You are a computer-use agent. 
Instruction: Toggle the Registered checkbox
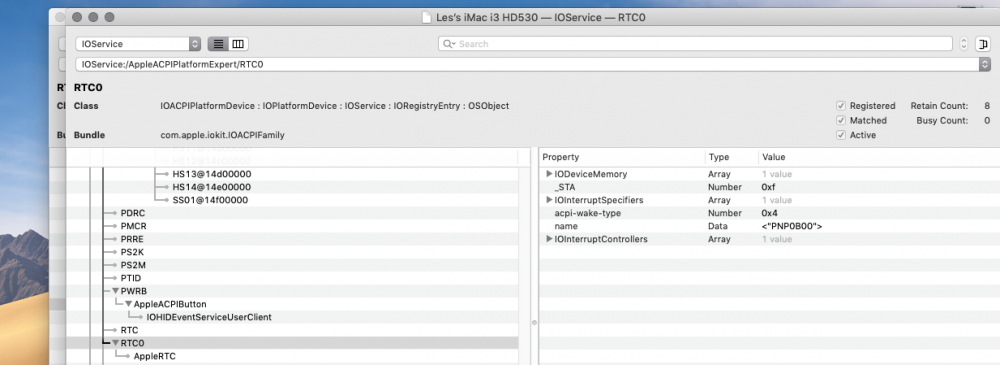pos(841,106)
